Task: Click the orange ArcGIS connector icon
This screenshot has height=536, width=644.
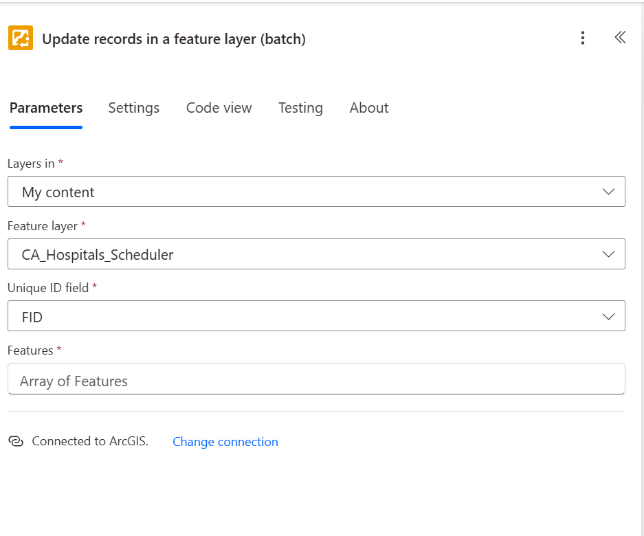Action: pyautogui.click(x=20, y=38)
